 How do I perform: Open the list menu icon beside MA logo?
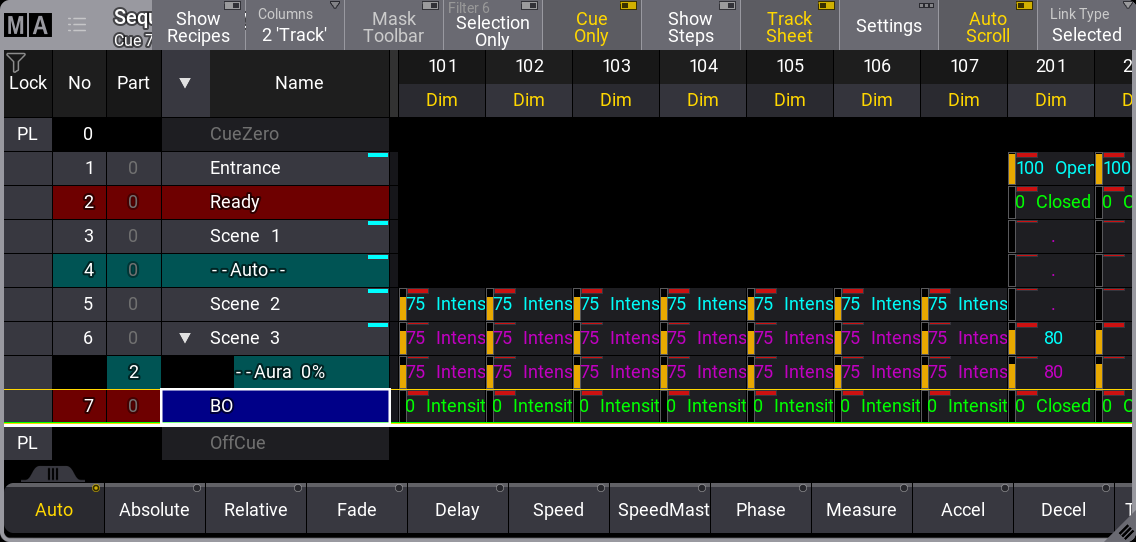click(x=77, y=26)
